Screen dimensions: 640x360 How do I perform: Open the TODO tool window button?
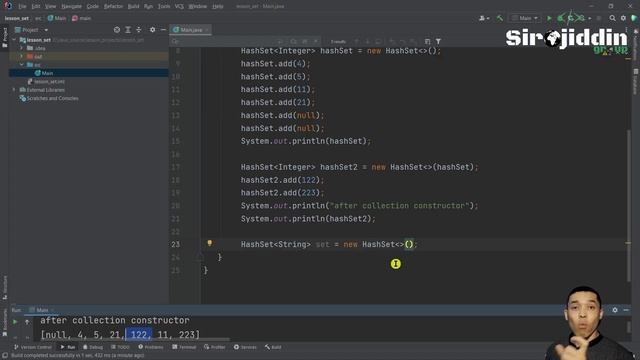click(x=120, y=347)
